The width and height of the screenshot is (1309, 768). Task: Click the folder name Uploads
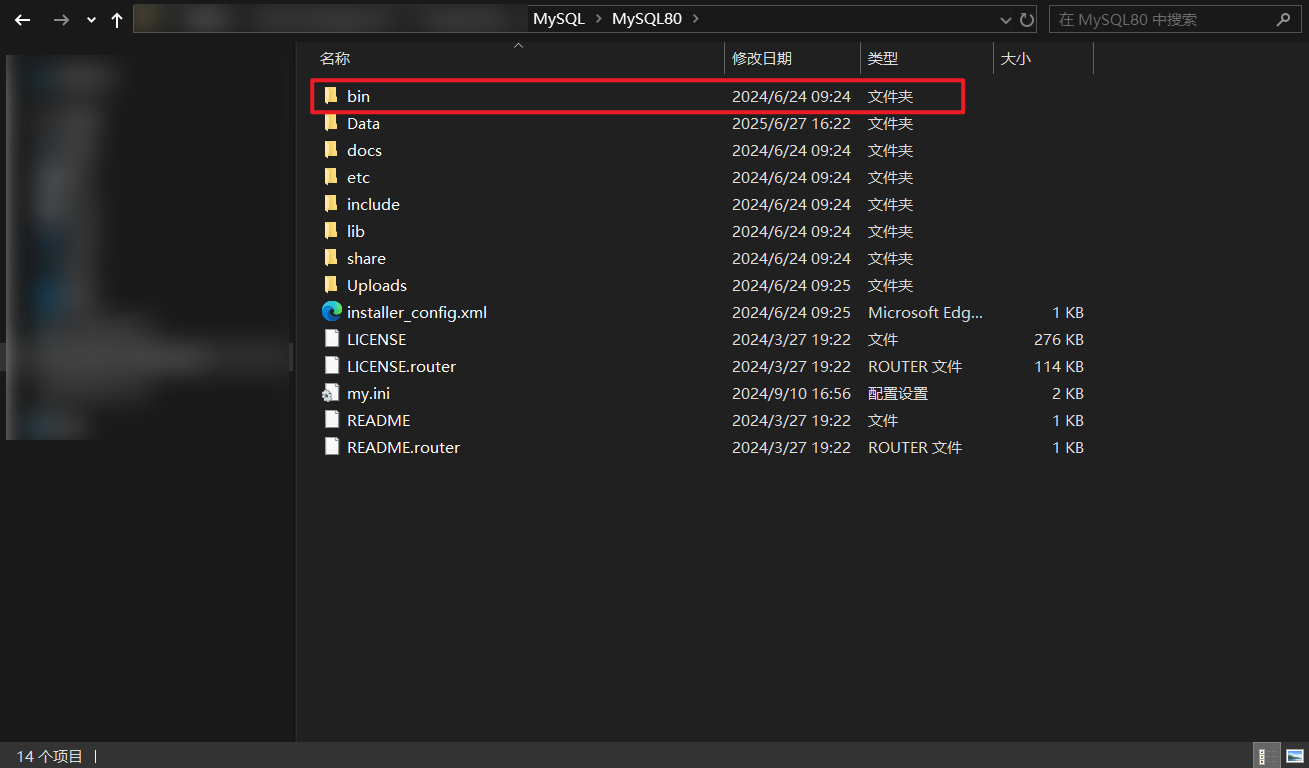pos(377,285)
